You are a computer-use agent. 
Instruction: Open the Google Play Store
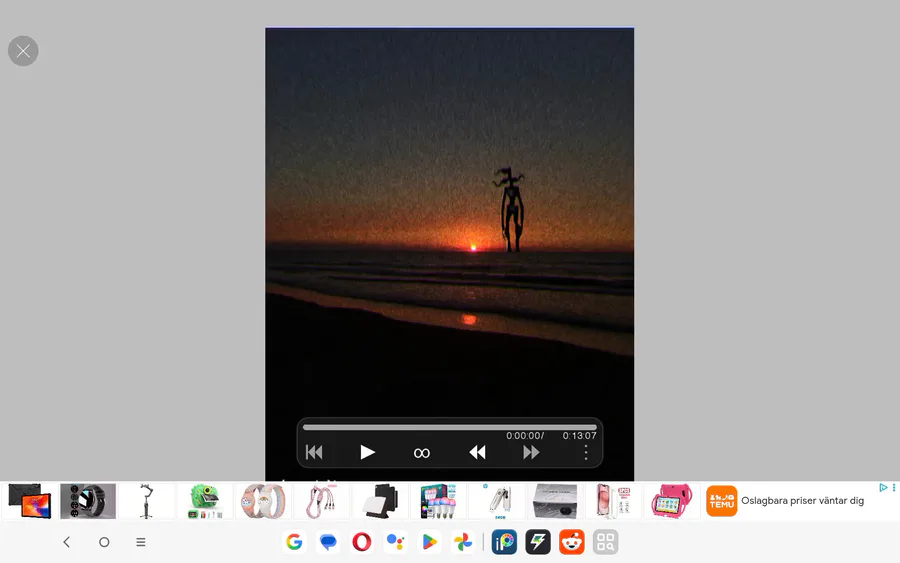[429, 542]
